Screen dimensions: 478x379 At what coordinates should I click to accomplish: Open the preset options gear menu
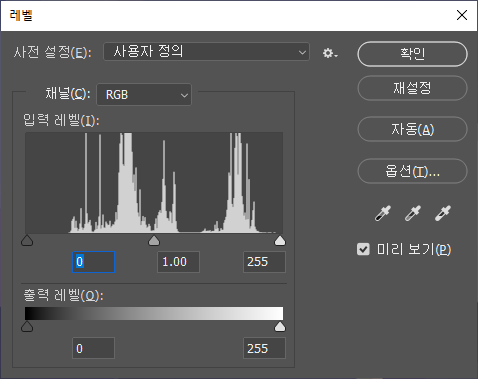coord(330,53)
